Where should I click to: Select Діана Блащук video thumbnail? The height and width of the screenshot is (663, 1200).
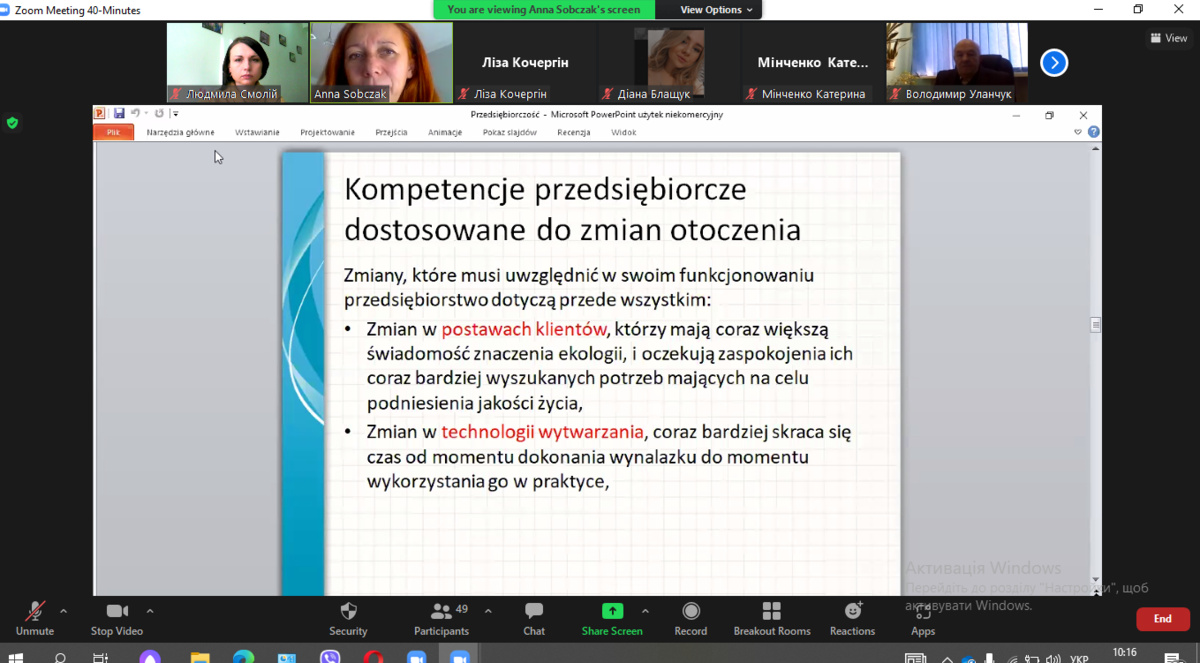669,63
